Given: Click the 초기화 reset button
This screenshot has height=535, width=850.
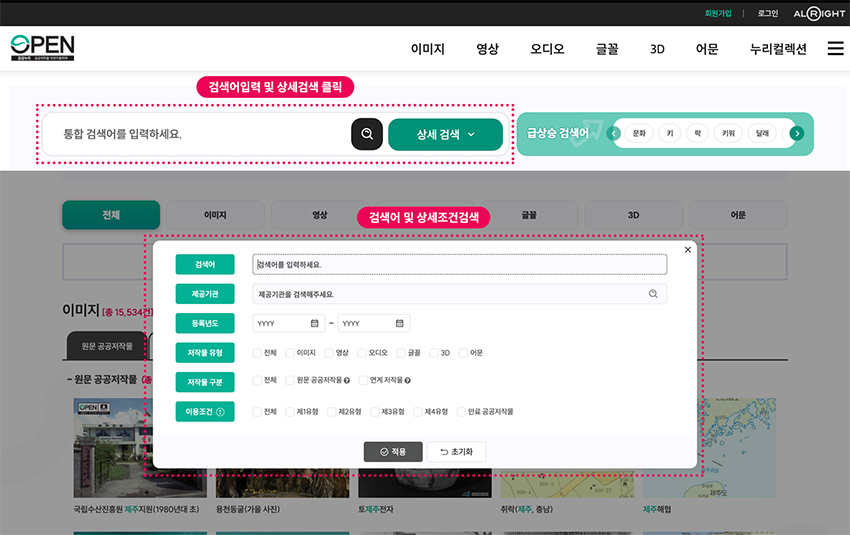Looking at the screenshot, I should click(456, 452).
